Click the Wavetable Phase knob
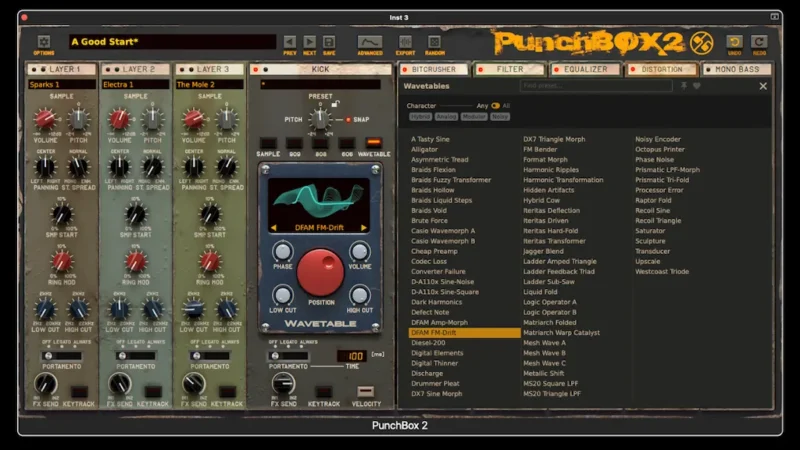800x450 pixels. tap(282, 252)
